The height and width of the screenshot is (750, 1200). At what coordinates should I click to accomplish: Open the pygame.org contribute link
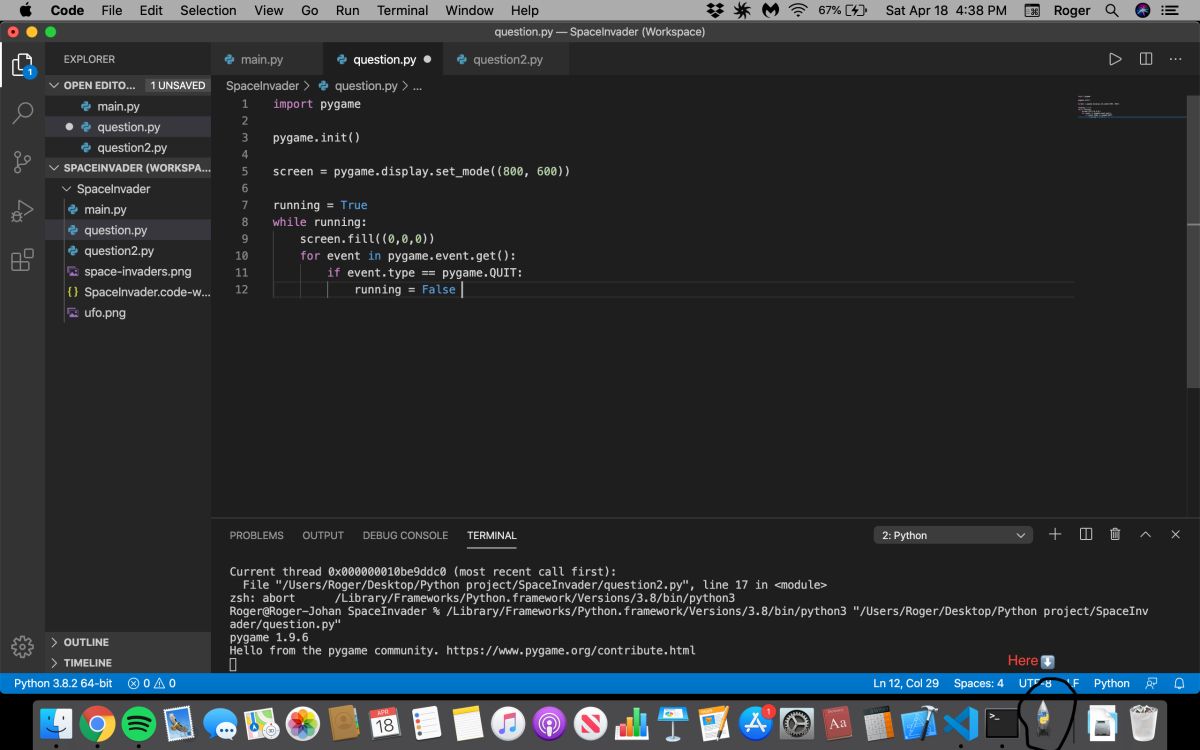(570, 650)
